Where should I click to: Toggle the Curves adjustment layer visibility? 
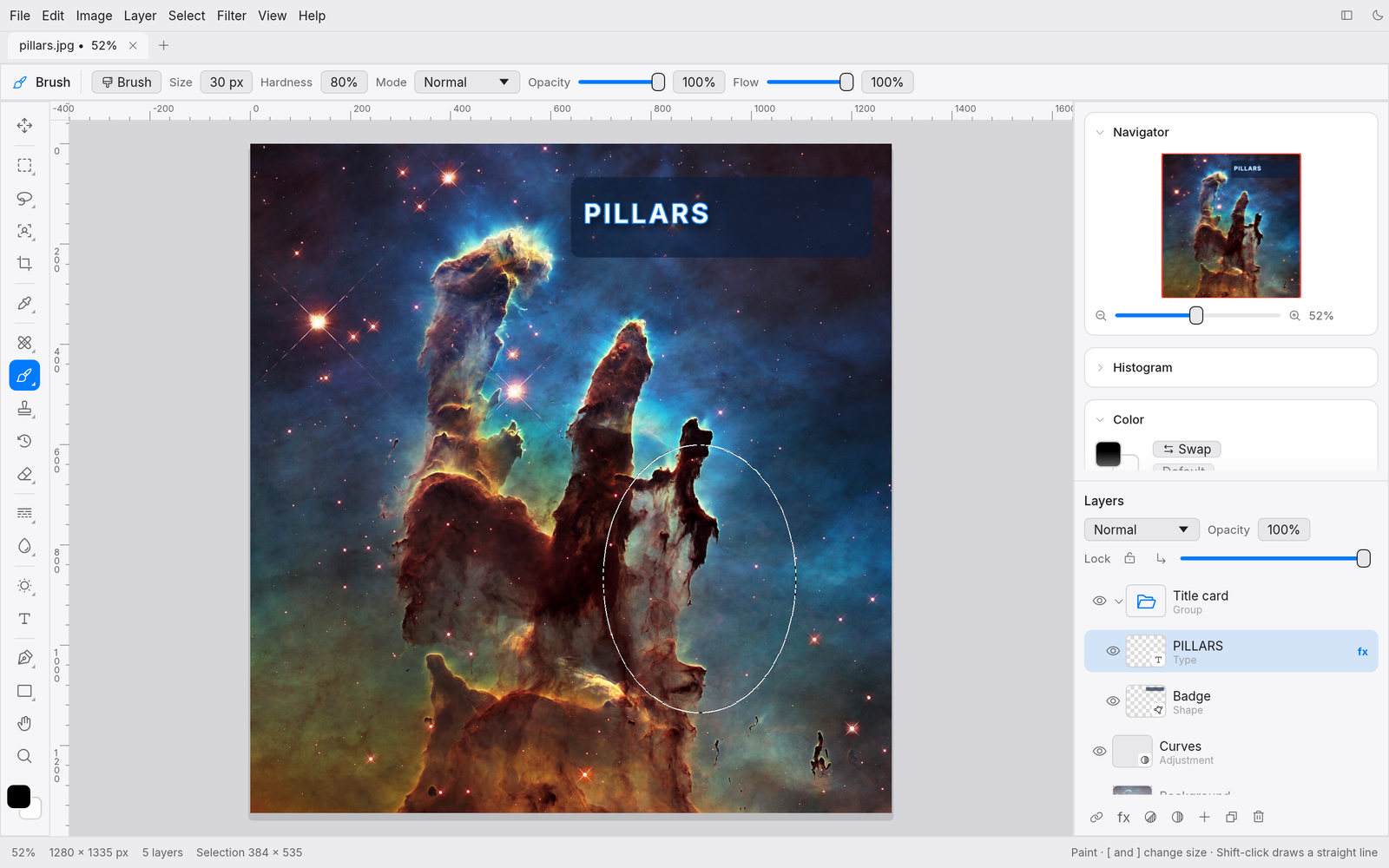[x=1099, y=752]
